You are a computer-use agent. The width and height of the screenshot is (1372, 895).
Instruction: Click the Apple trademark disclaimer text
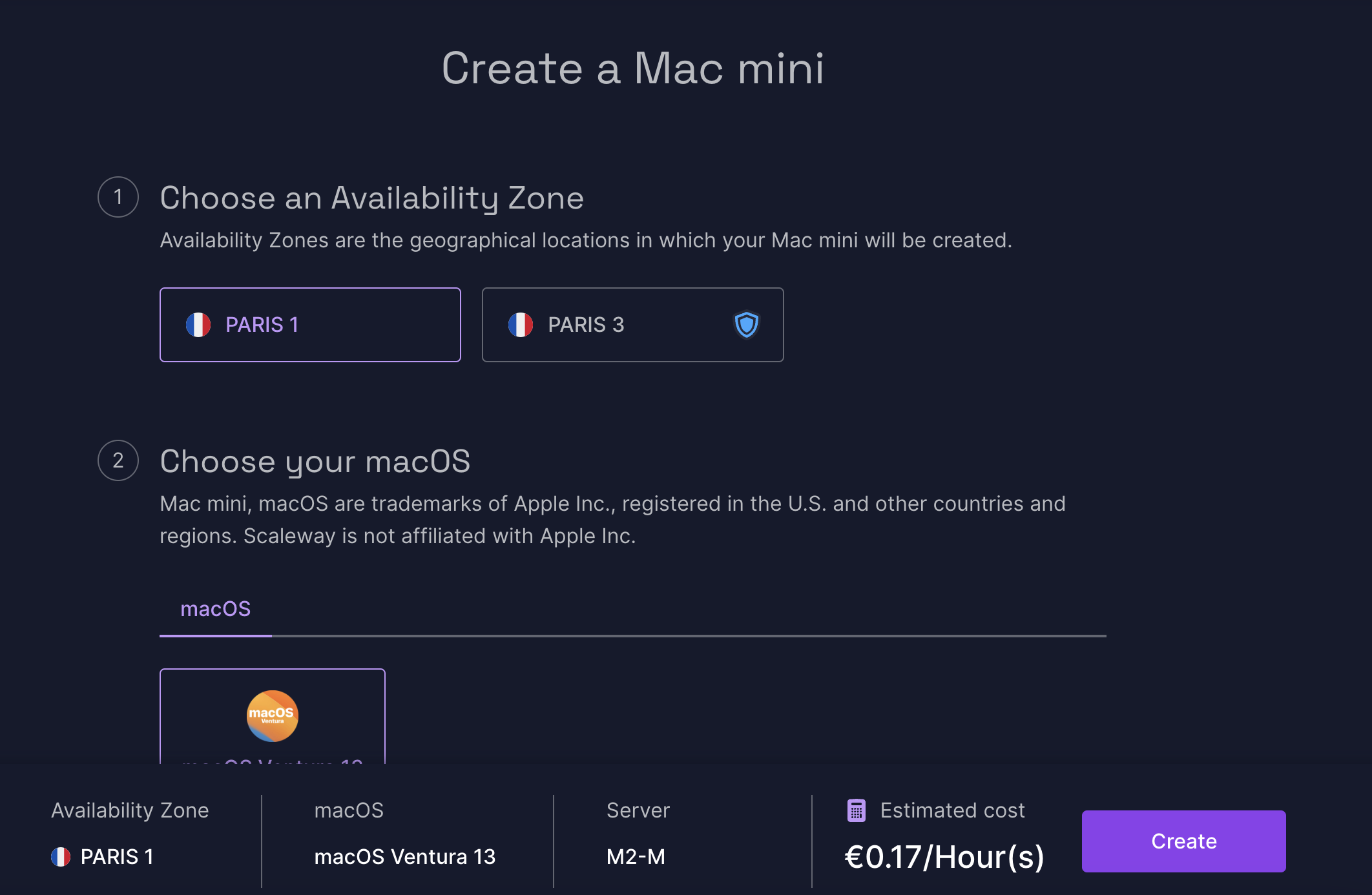click(x=612, y=520)
